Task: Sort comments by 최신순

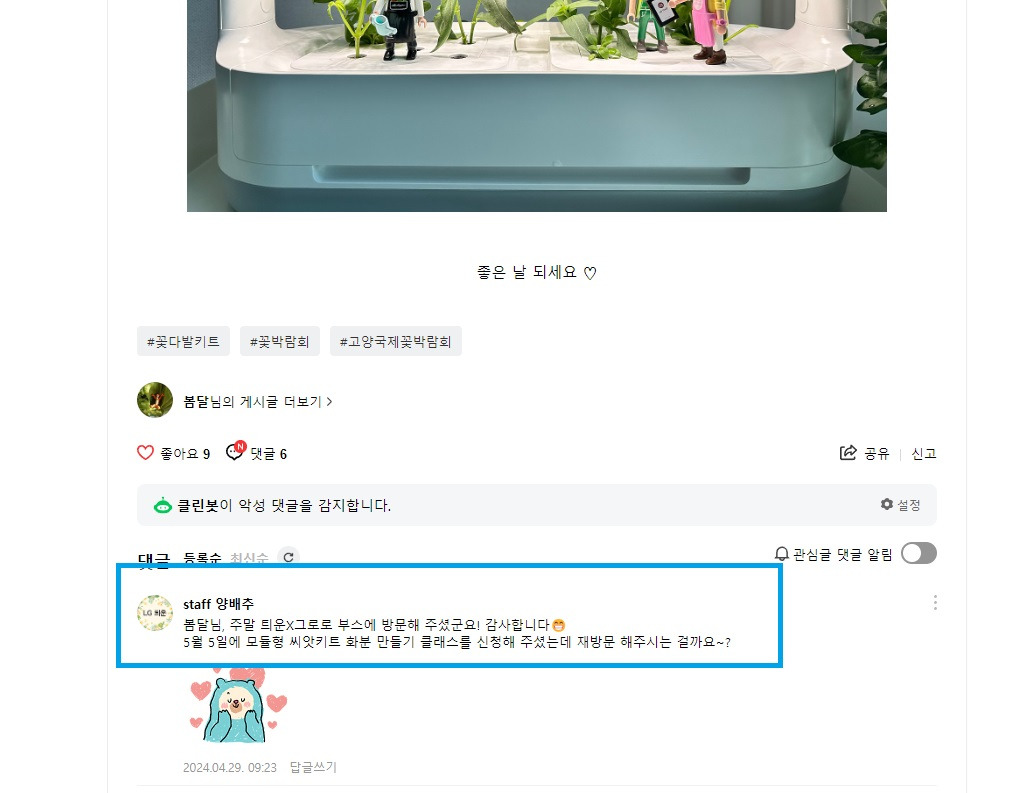Action: [249, 558]
